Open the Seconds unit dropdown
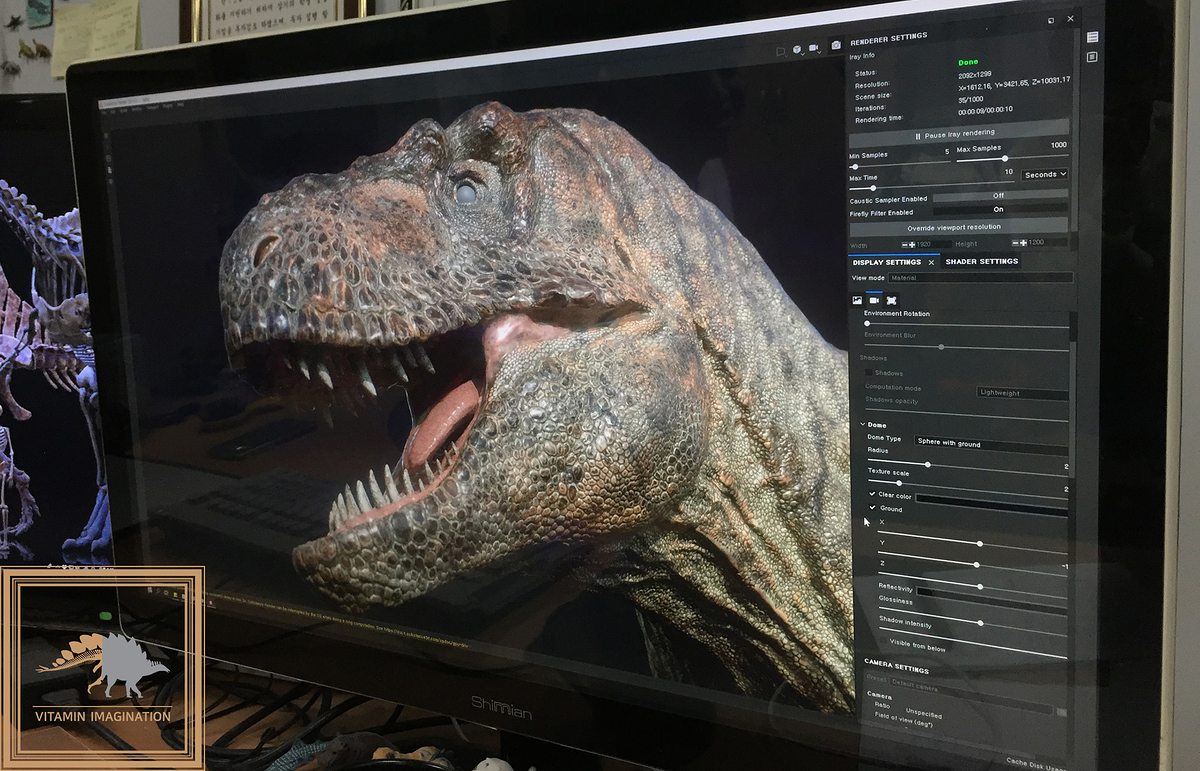 1044,174
